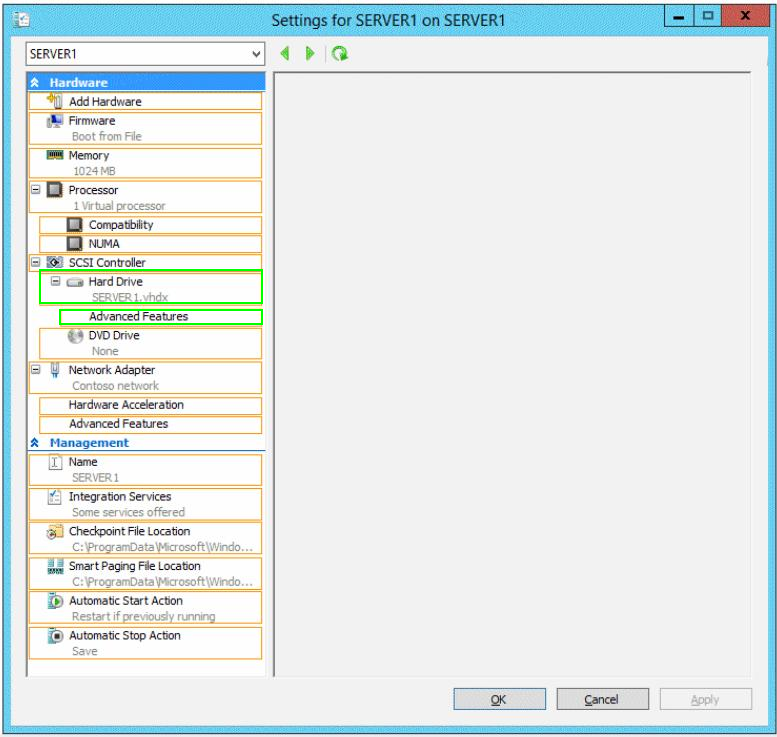Click the OK button
Image resolution: width=777 pixels, height=737 pixels.
pos(500,699)
